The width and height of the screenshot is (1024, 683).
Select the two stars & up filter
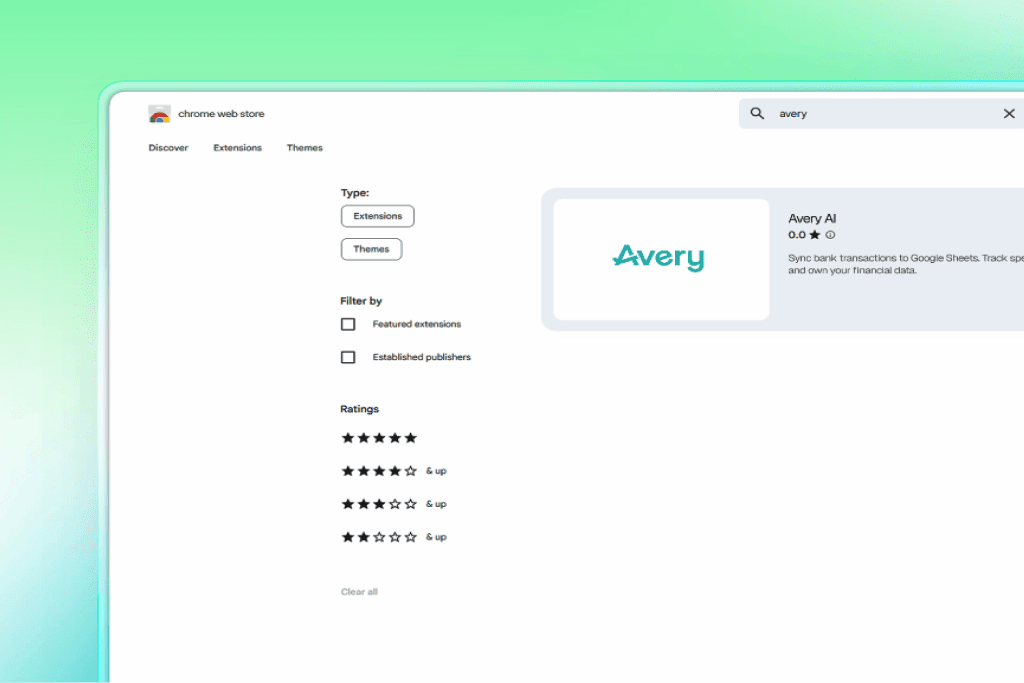pos(394,537)
